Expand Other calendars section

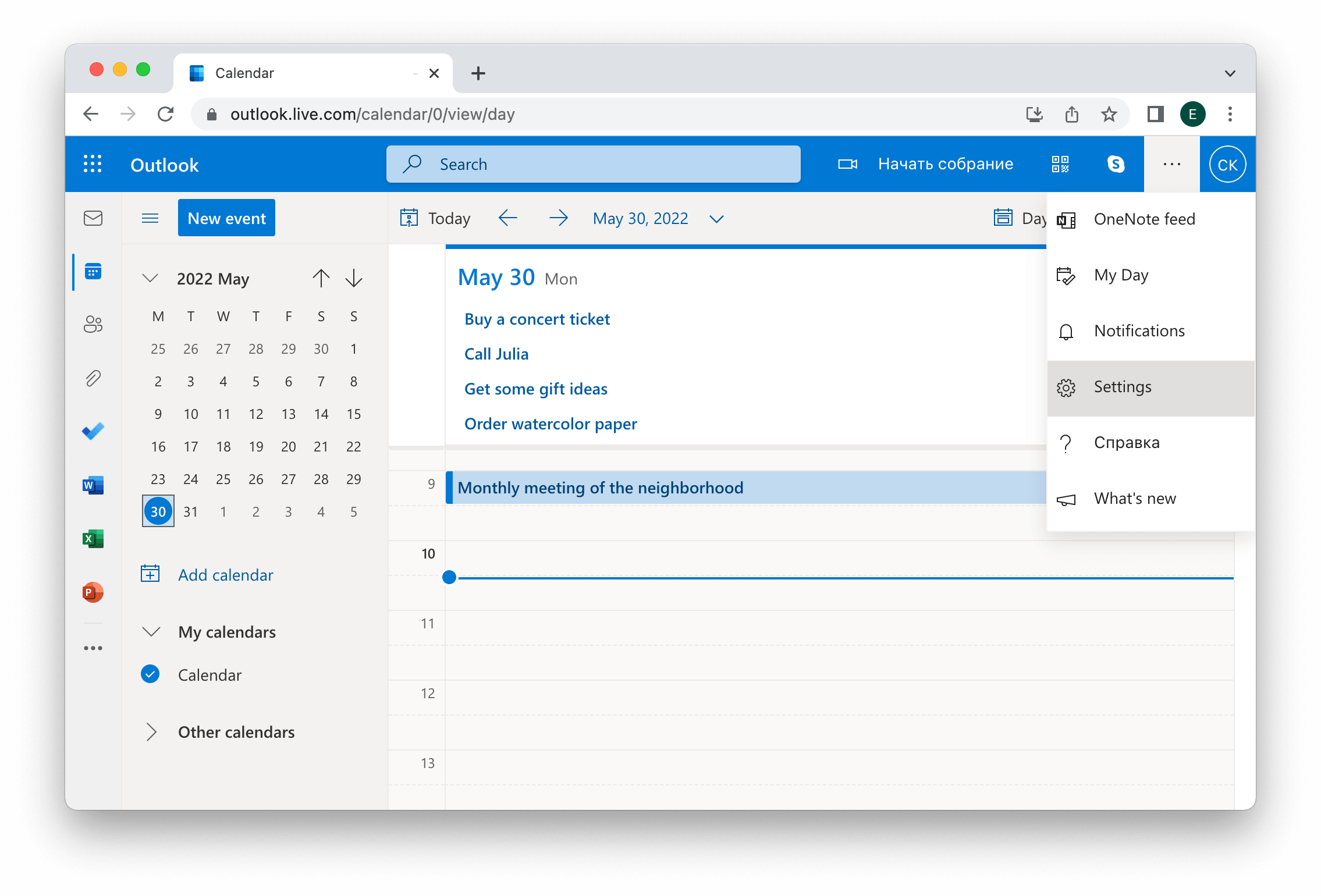click(x=151, y=732)
